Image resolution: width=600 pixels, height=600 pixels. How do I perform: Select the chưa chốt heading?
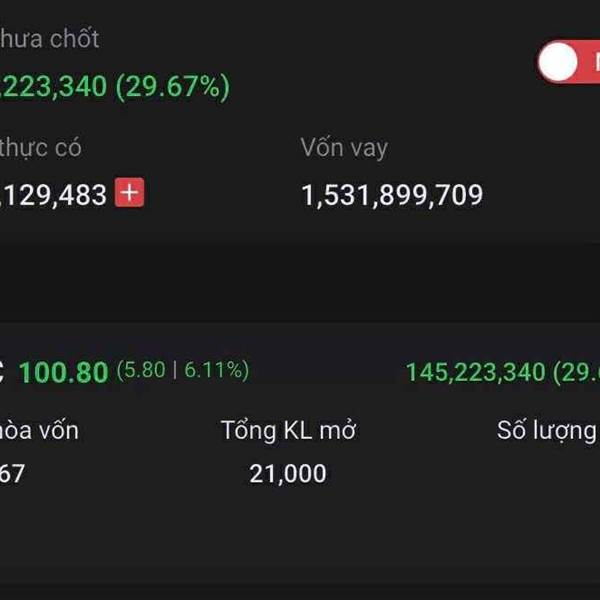pos(50,39)
